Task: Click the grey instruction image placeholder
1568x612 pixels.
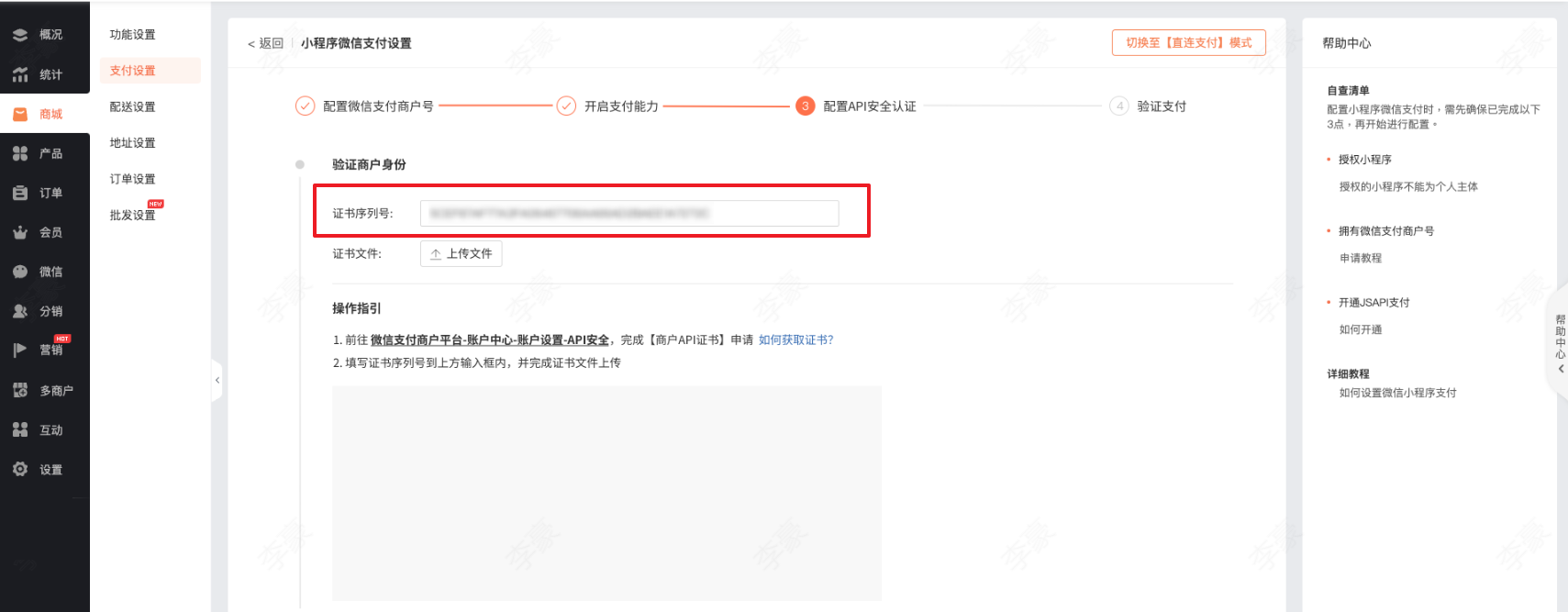Action: point(606,494)
